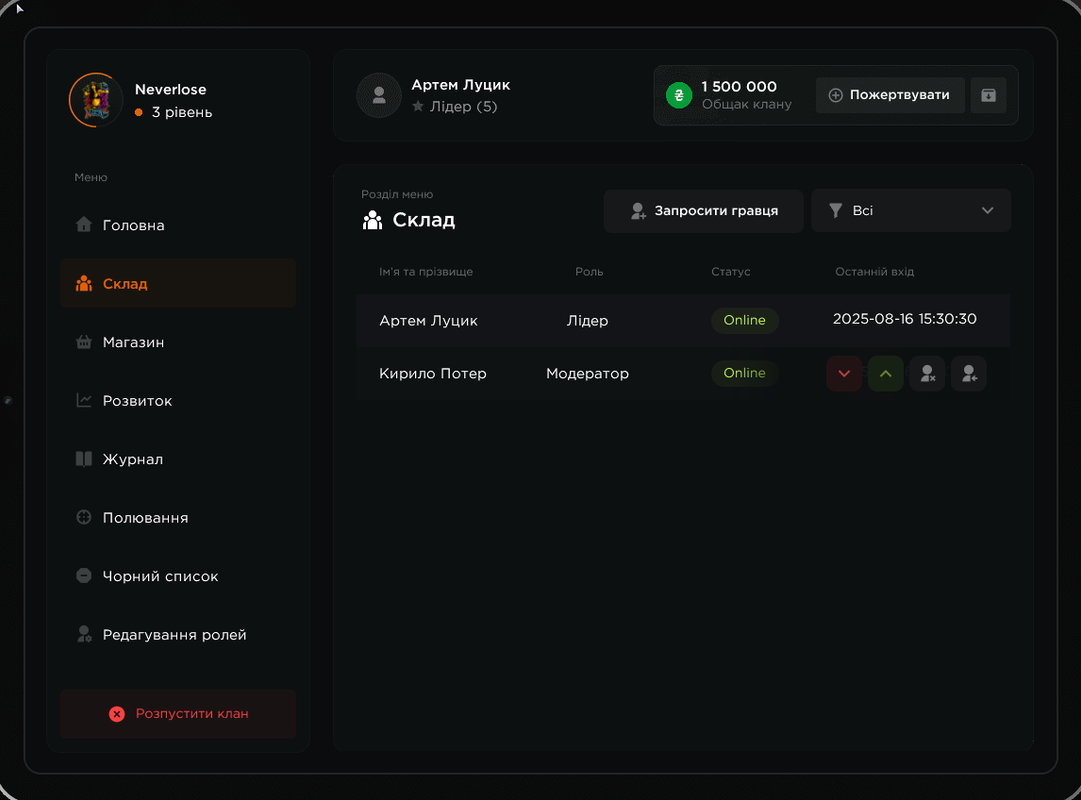Click 3 рівень level text
The width and height of the screenshot is (1081, 800).
[x=182, y=112]
